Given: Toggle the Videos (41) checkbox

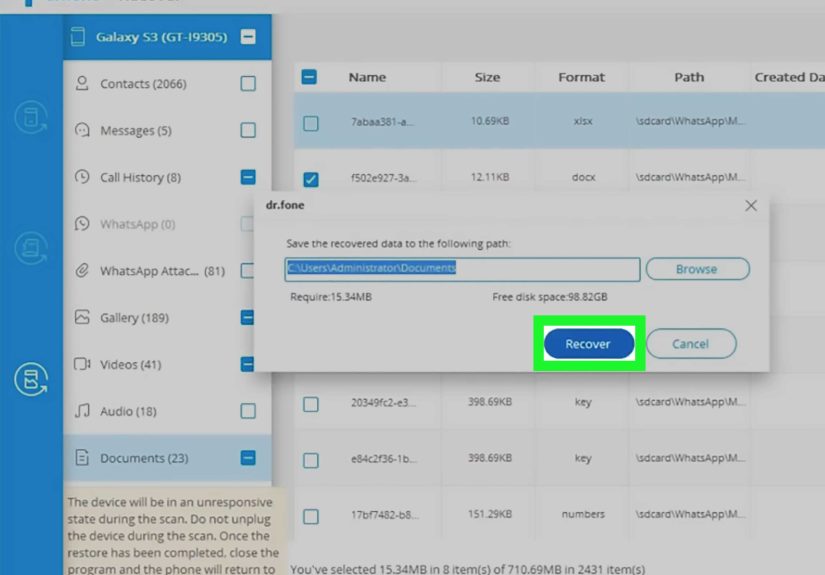Looking at the screenshot, I should coord(247,364).
